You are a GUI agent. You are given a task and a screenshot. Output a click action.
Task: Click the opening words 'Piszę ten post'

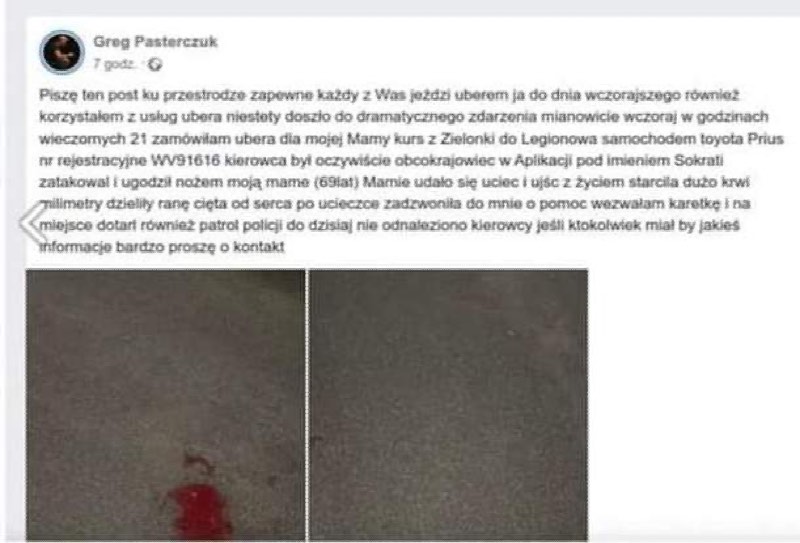(x=83, y=95)
